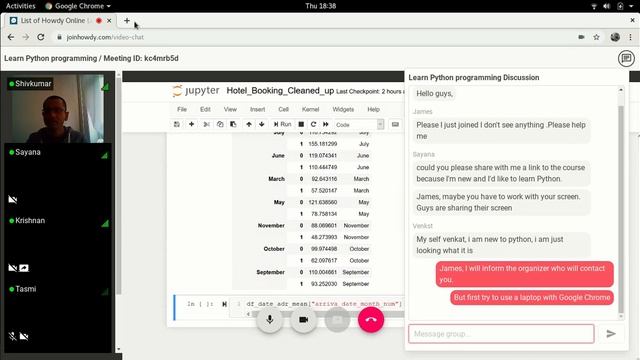The image size is (640, 360).
Task: Mute the microphone in call controls
Action: pyautogui.click(x=269, y=320)
